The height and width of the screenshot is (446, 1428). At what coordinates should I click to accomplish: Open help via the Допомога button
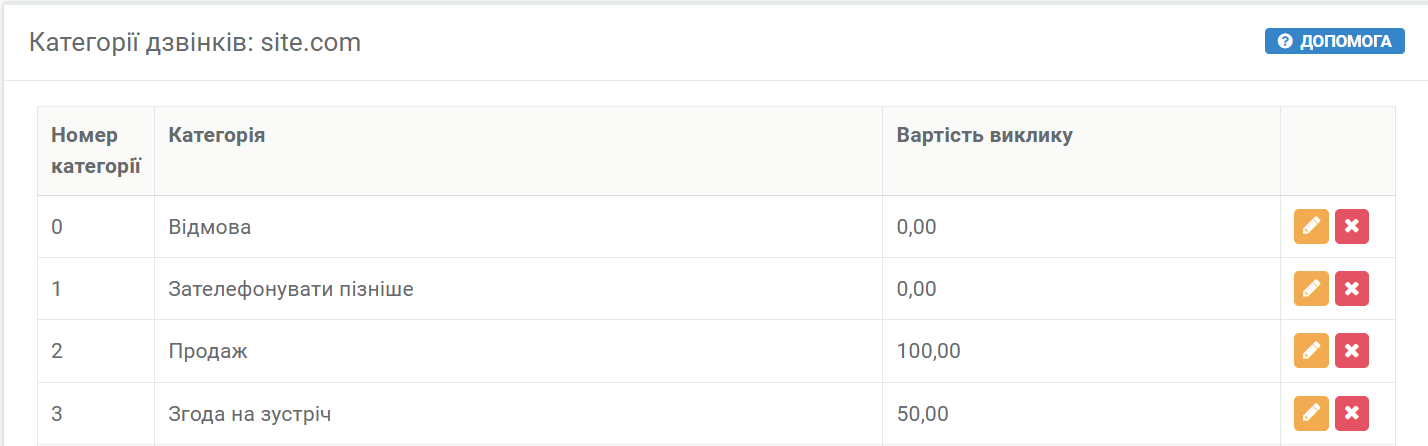tap(1334, 41)
